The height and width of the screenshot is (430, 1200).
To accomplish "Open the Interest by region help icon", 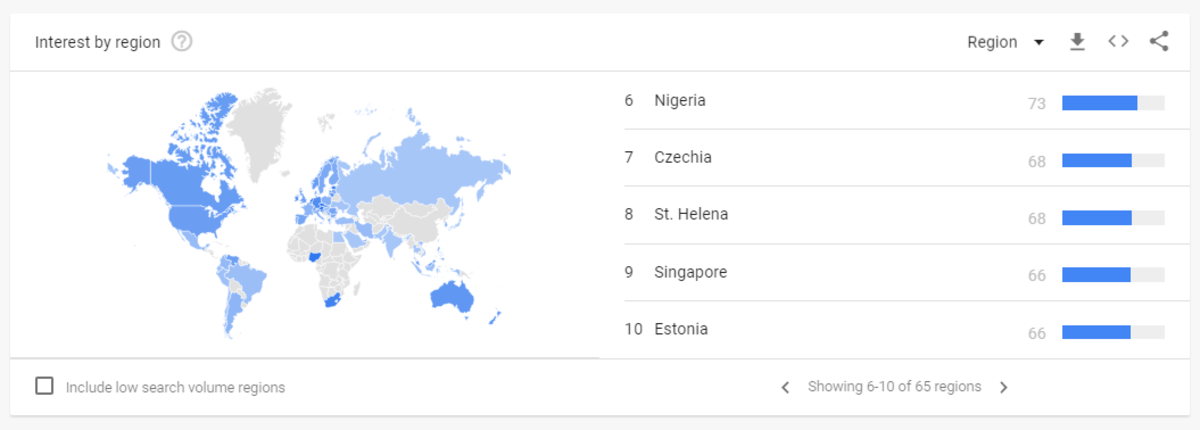I will 182,42.
